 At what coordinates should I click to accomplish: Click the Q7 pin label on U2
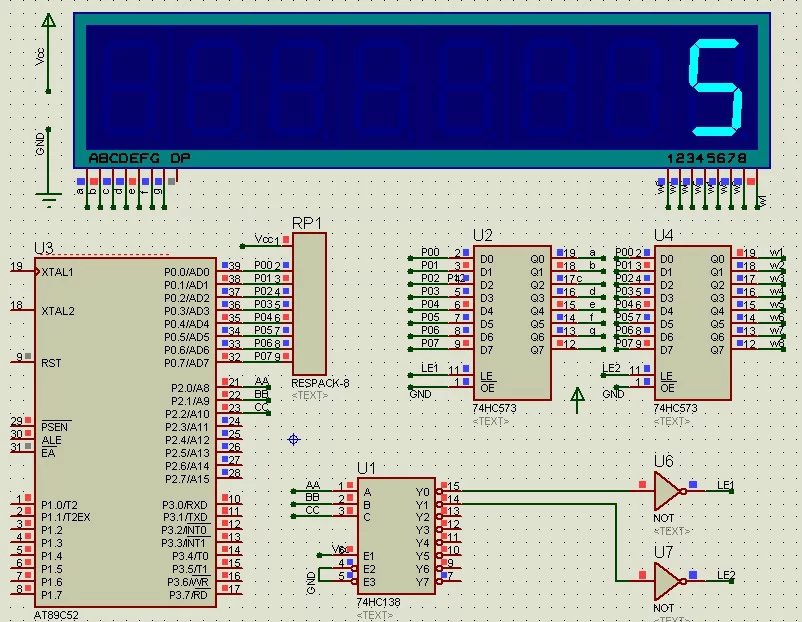(x=537, y=350)
